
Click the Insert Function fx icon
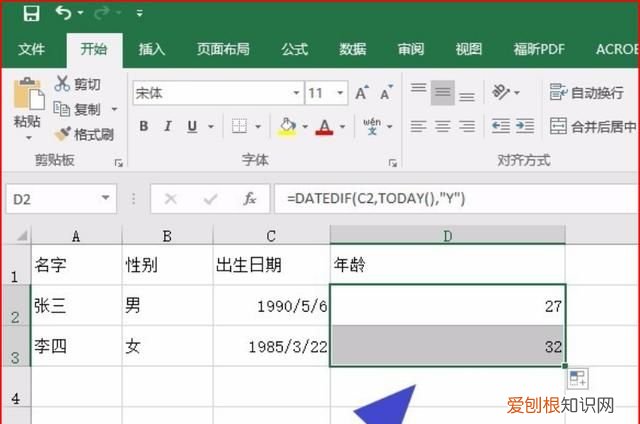(x=249, y=199)
